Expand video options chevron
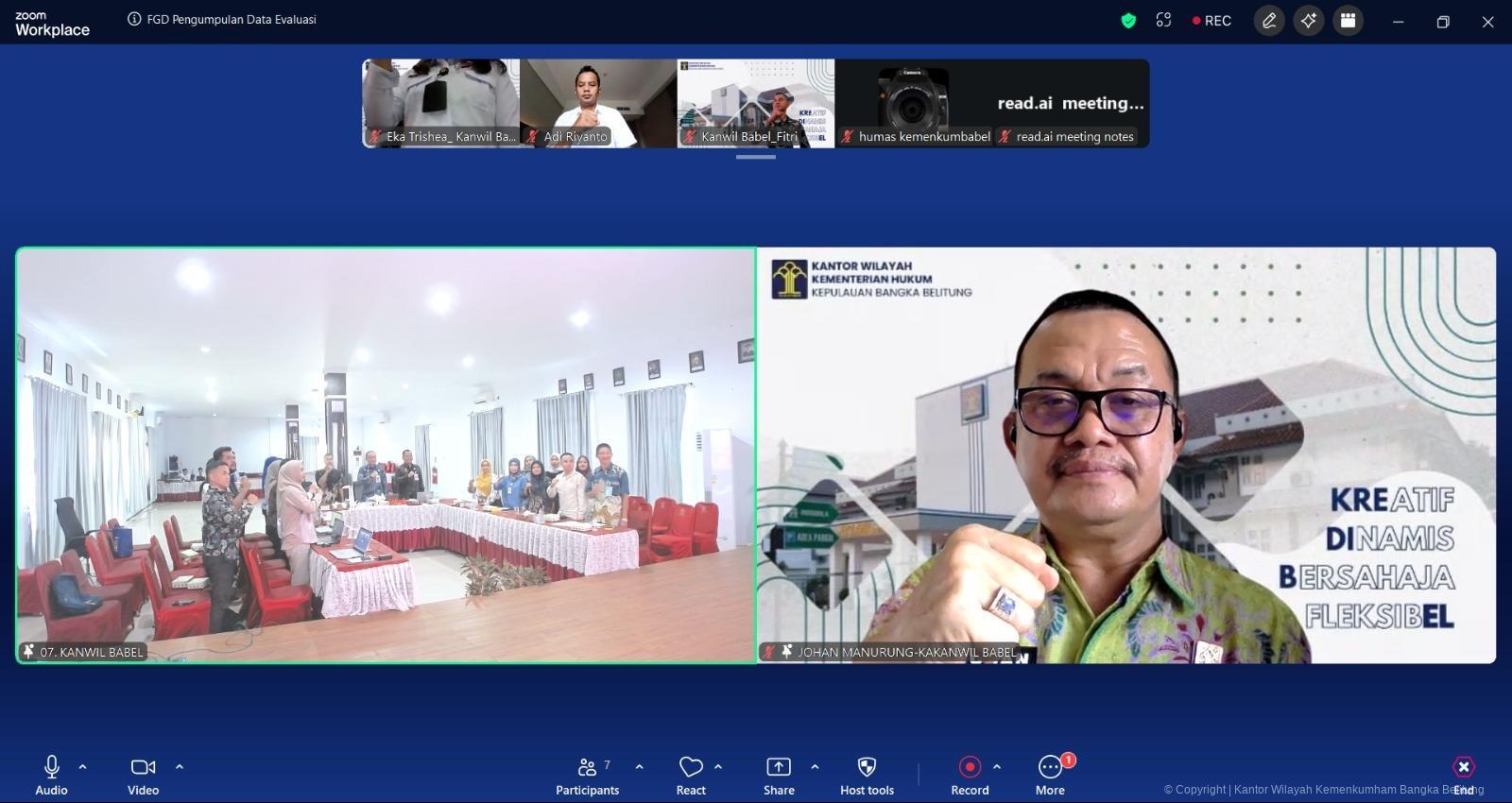 pos(180,766)
